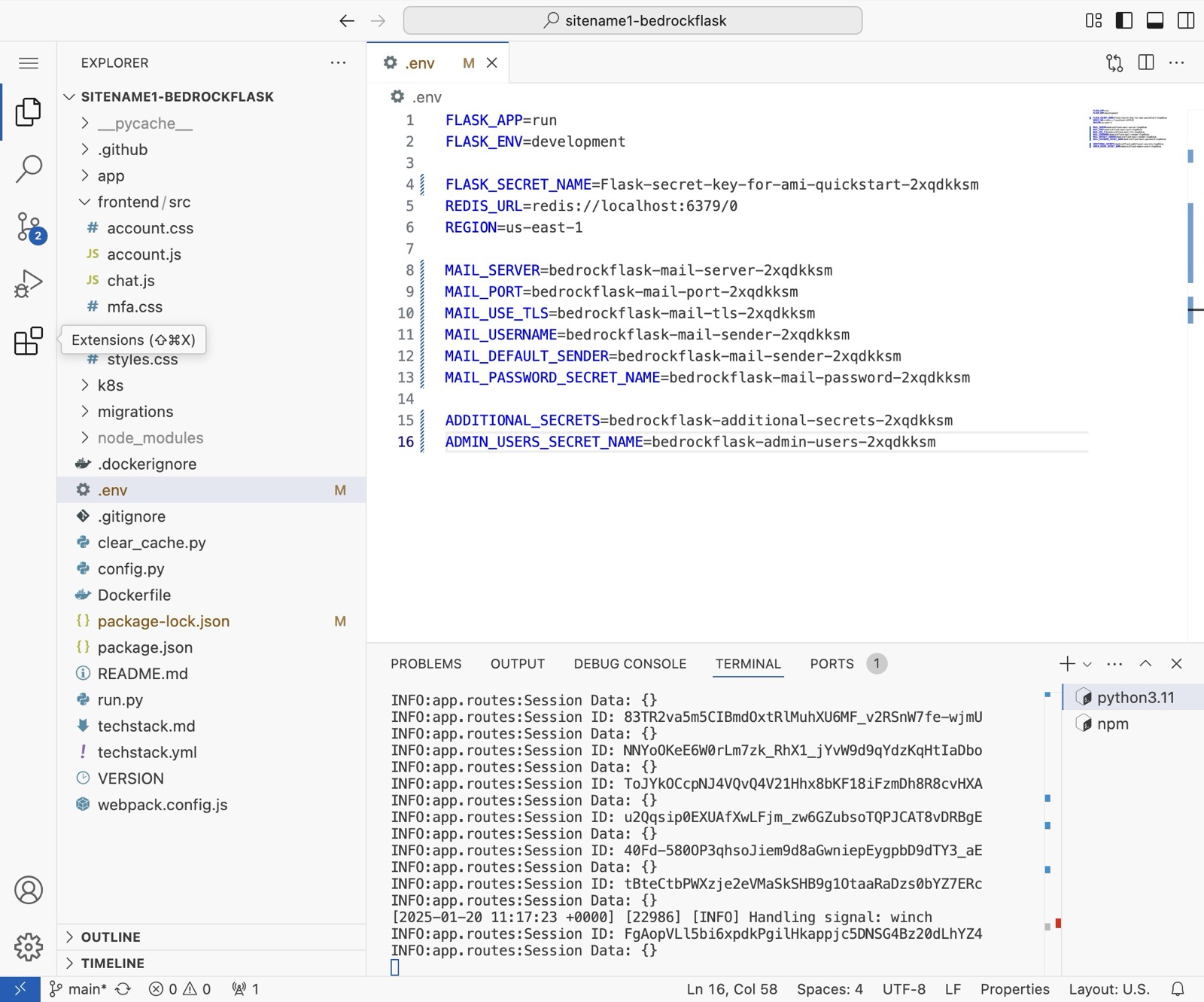
Task: Change encoding via UTF-8 status item
Action: (904, 989)
